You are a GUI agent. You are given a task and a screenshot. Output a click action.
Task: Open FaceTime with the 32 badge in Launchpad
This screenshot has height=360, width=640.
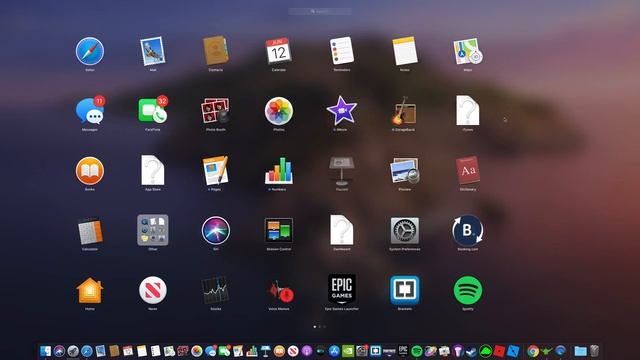point(153,111)
